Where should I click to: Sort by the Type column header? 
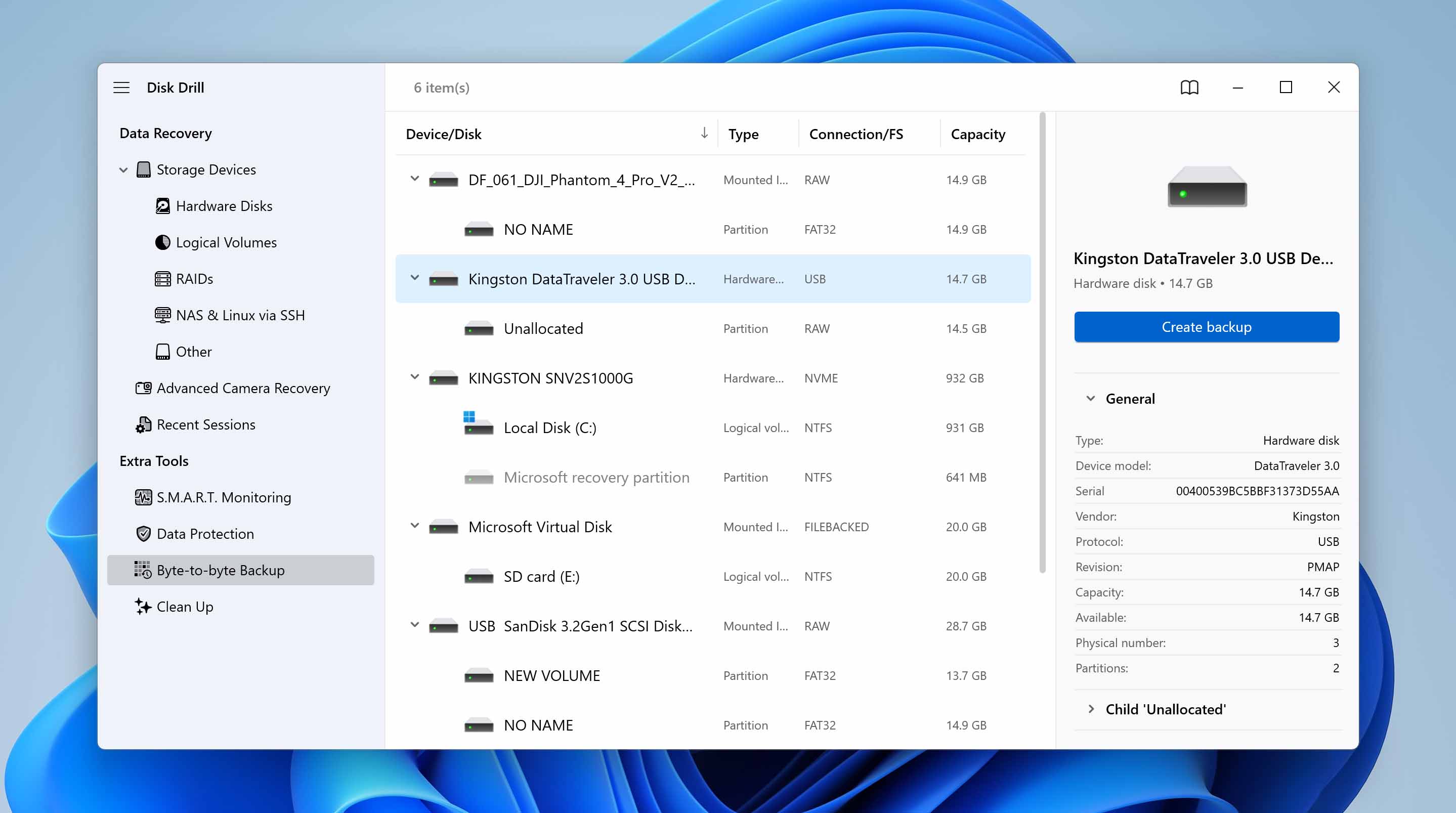click(x=743, y=134)
